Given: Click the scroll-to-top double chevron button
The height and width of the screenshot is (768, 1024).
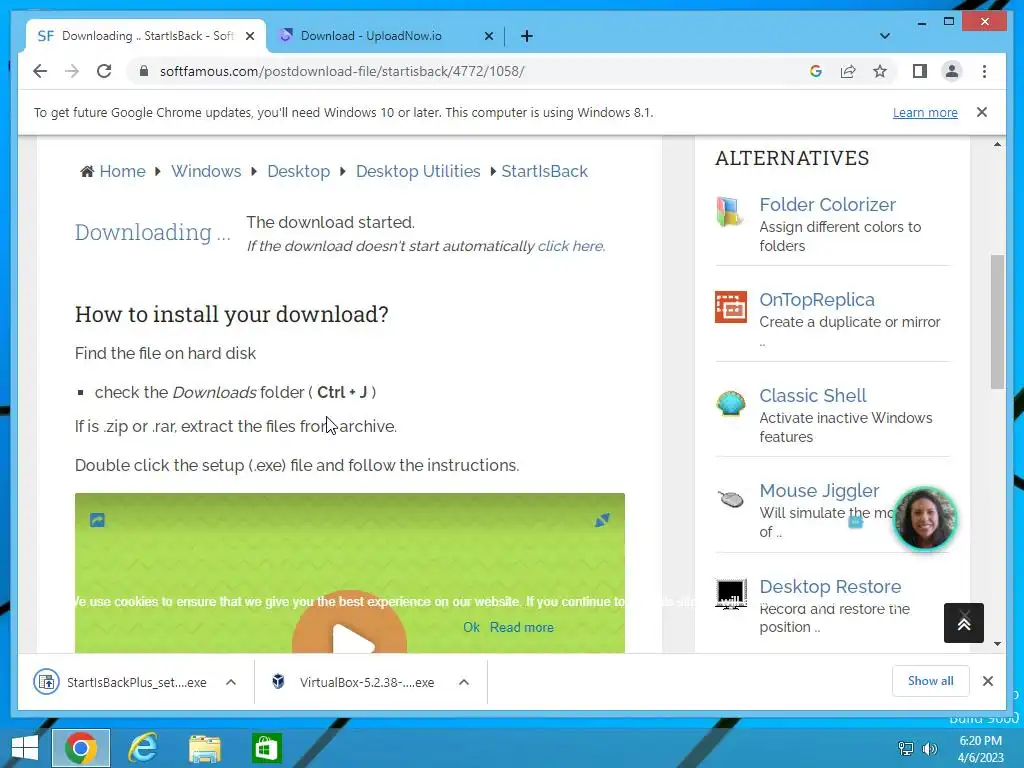Looking at the screenshot, I should coord(963,623).
